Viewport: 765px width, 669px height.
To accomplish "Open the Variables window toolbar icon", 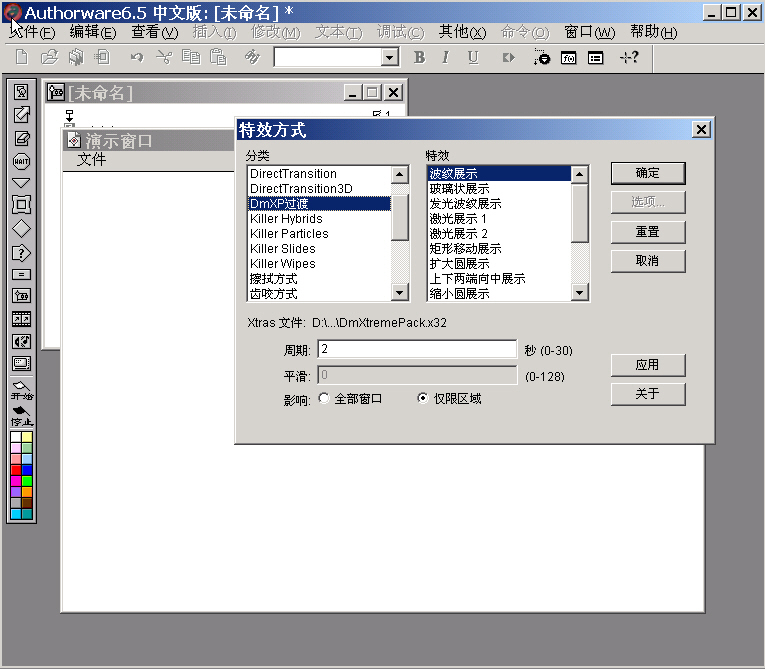I will [595, 58].
